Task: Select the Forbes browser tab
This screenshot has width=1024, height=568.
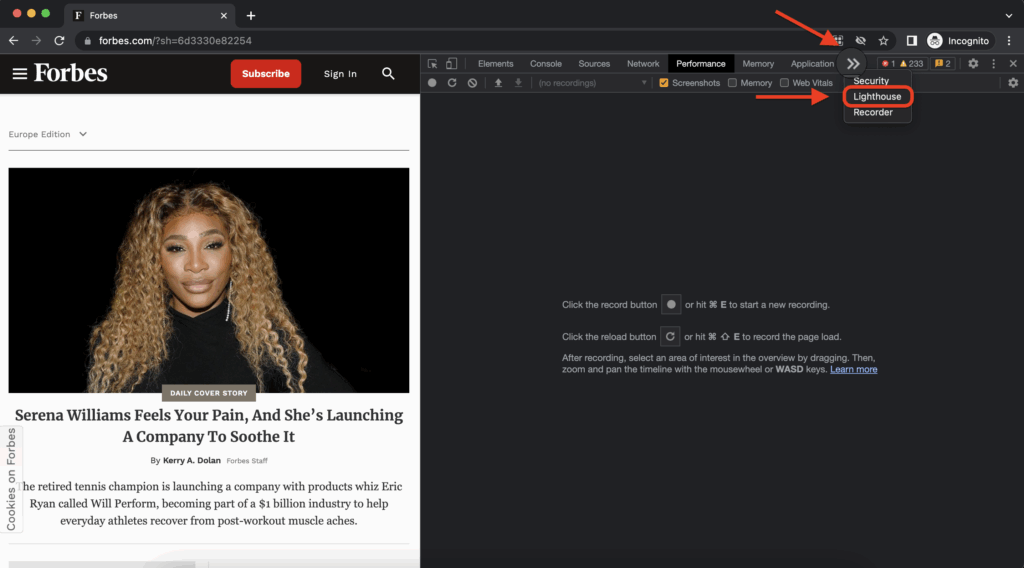Action: [x=150, y=16]
